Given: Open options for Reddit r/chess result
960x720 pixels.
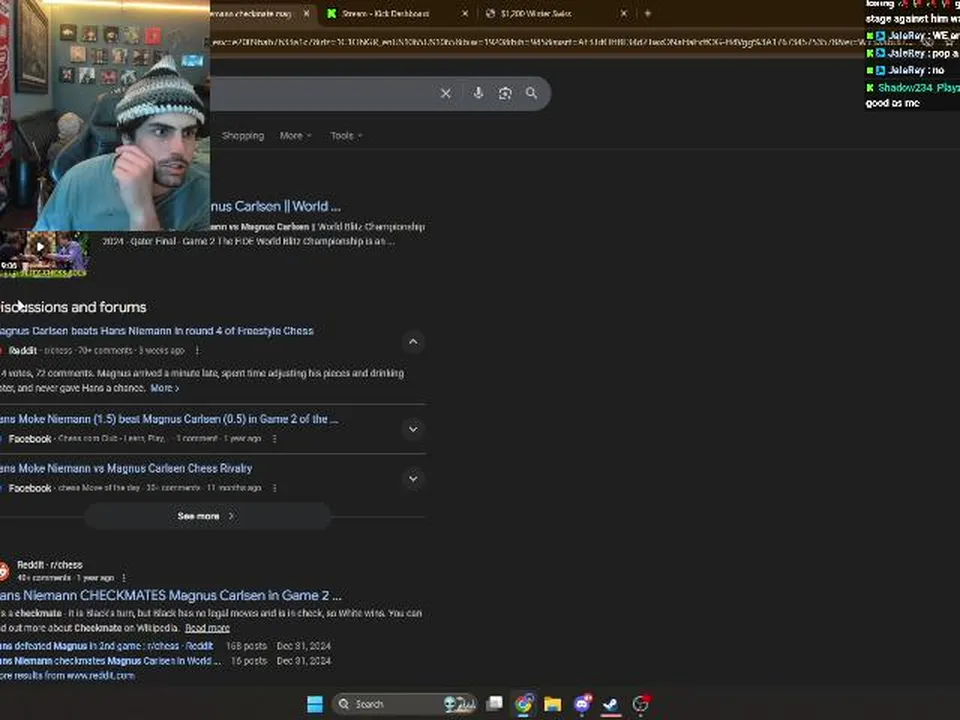Looking at the screenshot, I should click(124, 578).
